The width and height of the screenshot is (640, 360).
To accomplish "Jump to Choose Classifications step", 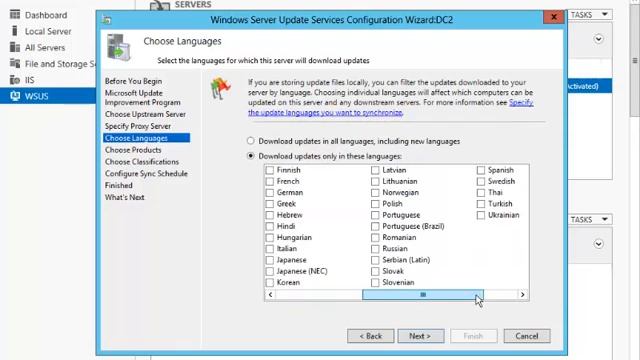I will coord(142,162).
